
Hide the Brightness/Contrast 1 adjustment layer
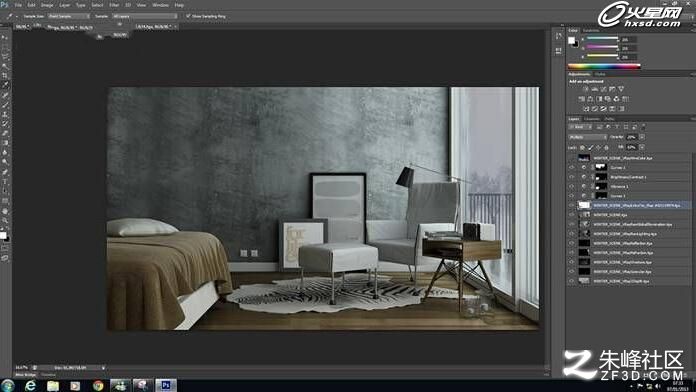click(572, 177)
